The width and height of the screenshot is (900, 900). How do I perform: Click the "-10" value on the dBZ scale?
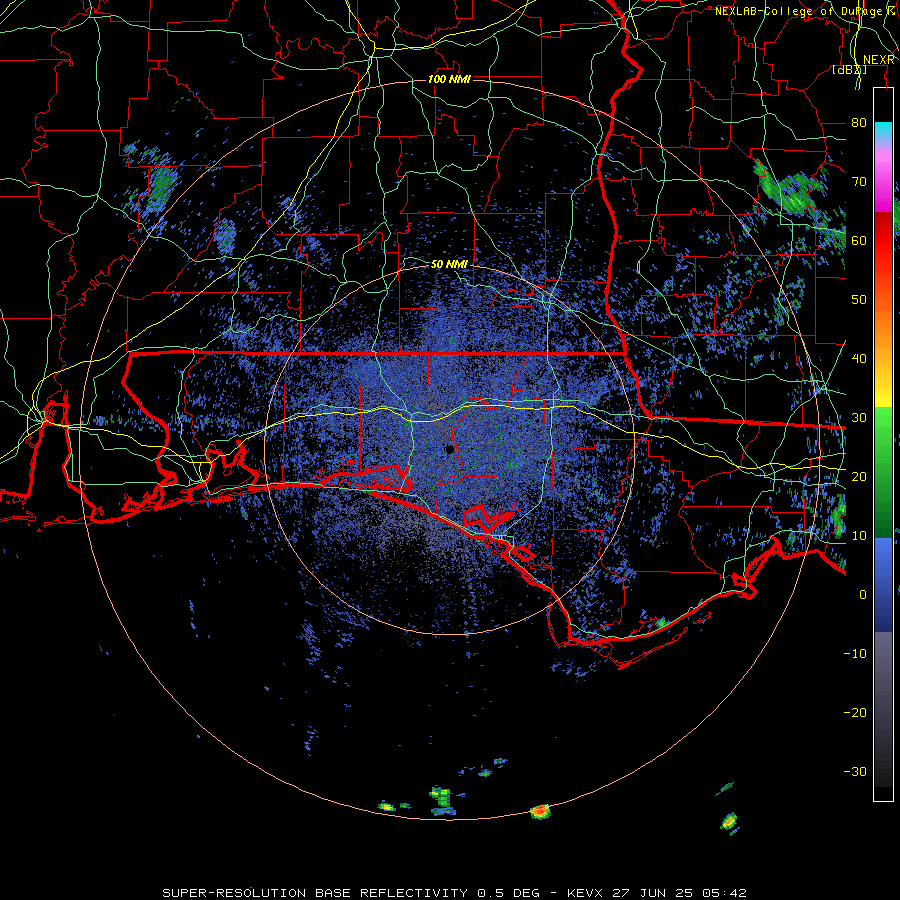(x=855, y=654)
